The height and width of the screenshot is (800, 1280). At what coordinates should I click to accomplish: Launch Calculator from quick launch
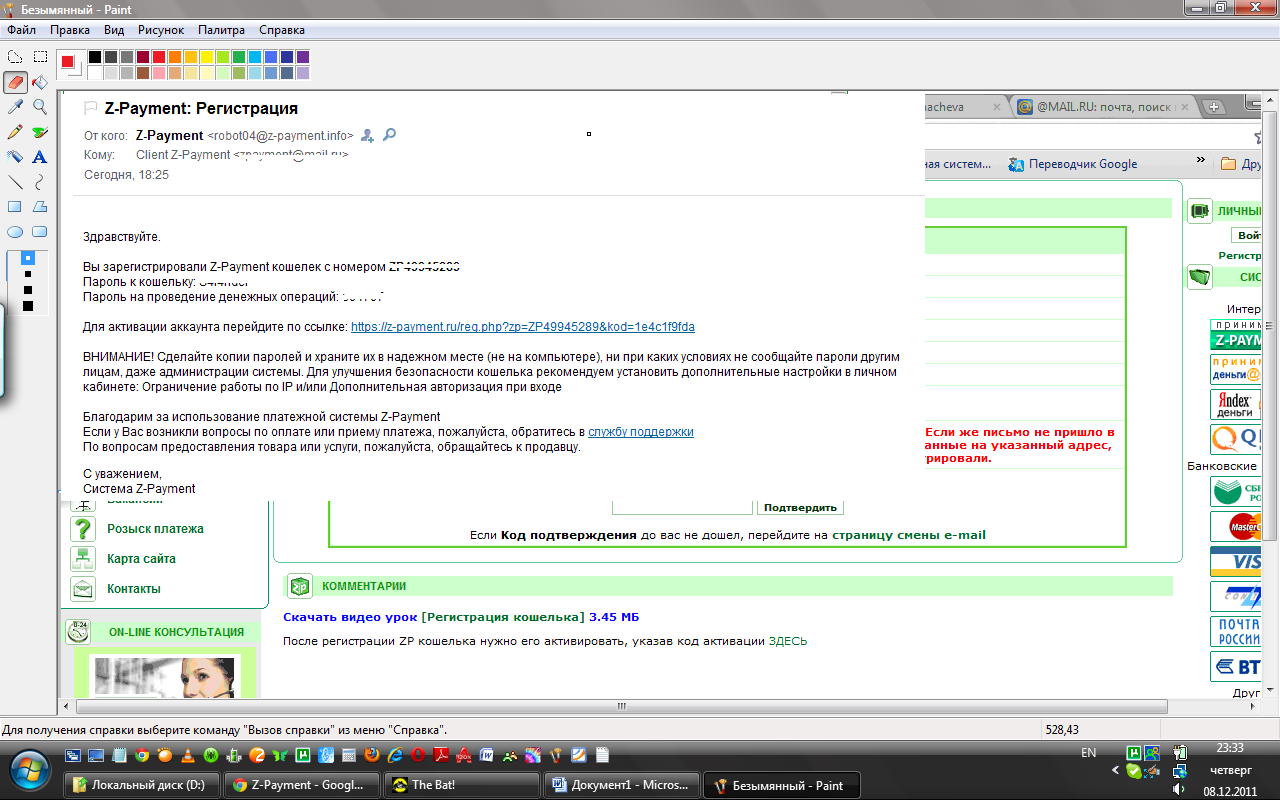tap(349, 755)
